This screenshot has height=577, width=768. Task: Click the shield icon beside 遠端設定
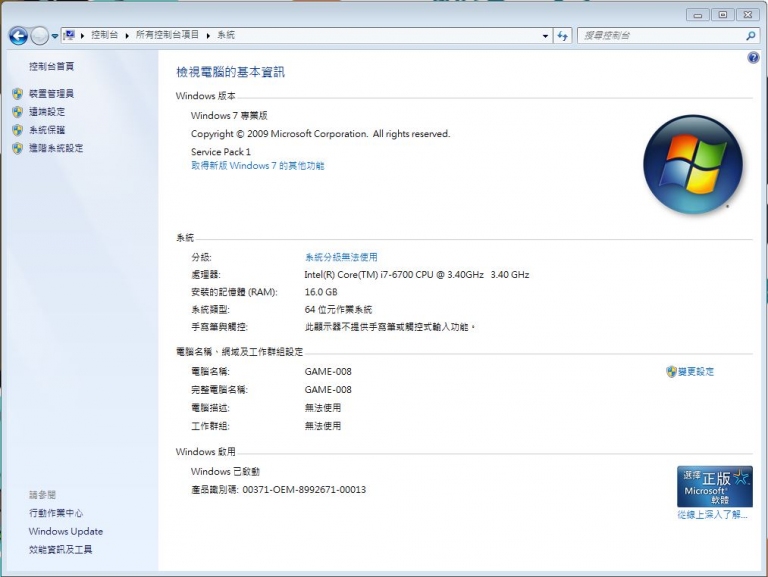click(18, 112)
